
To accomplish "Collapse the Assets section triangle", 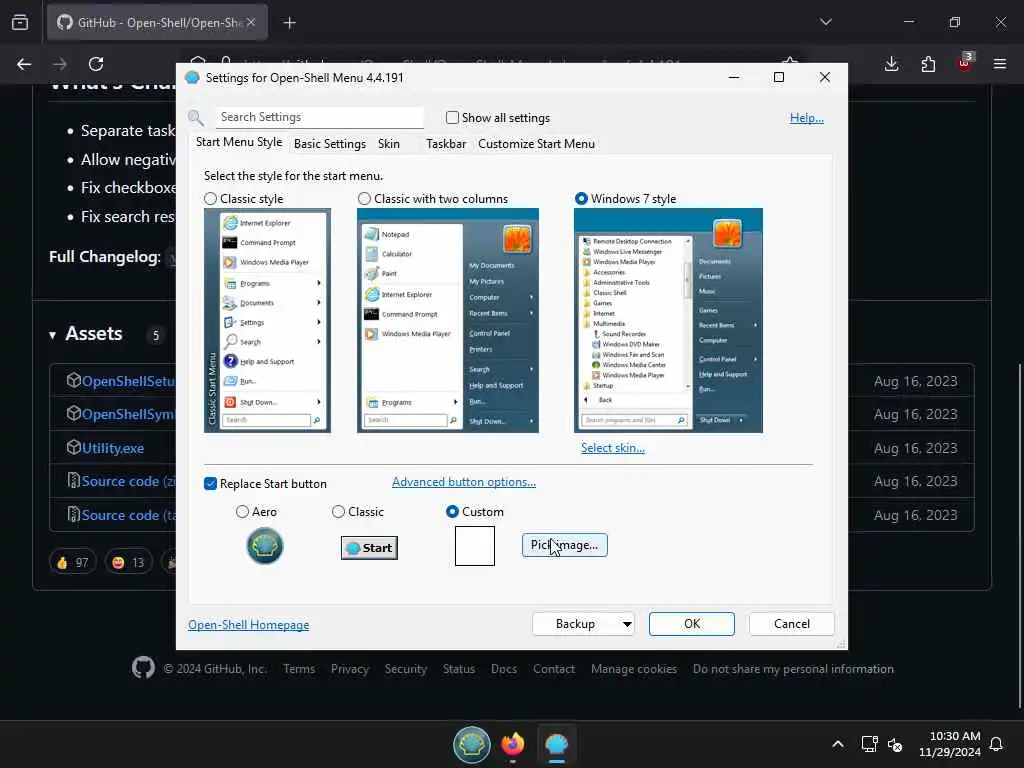I will 52,335.
